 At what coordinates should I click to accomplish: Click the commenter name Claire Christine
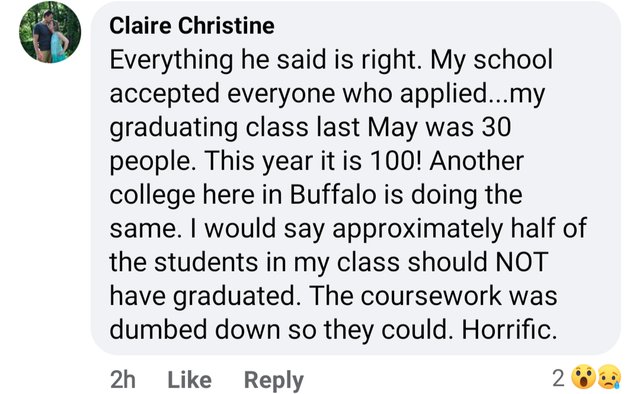coord(192,26)
